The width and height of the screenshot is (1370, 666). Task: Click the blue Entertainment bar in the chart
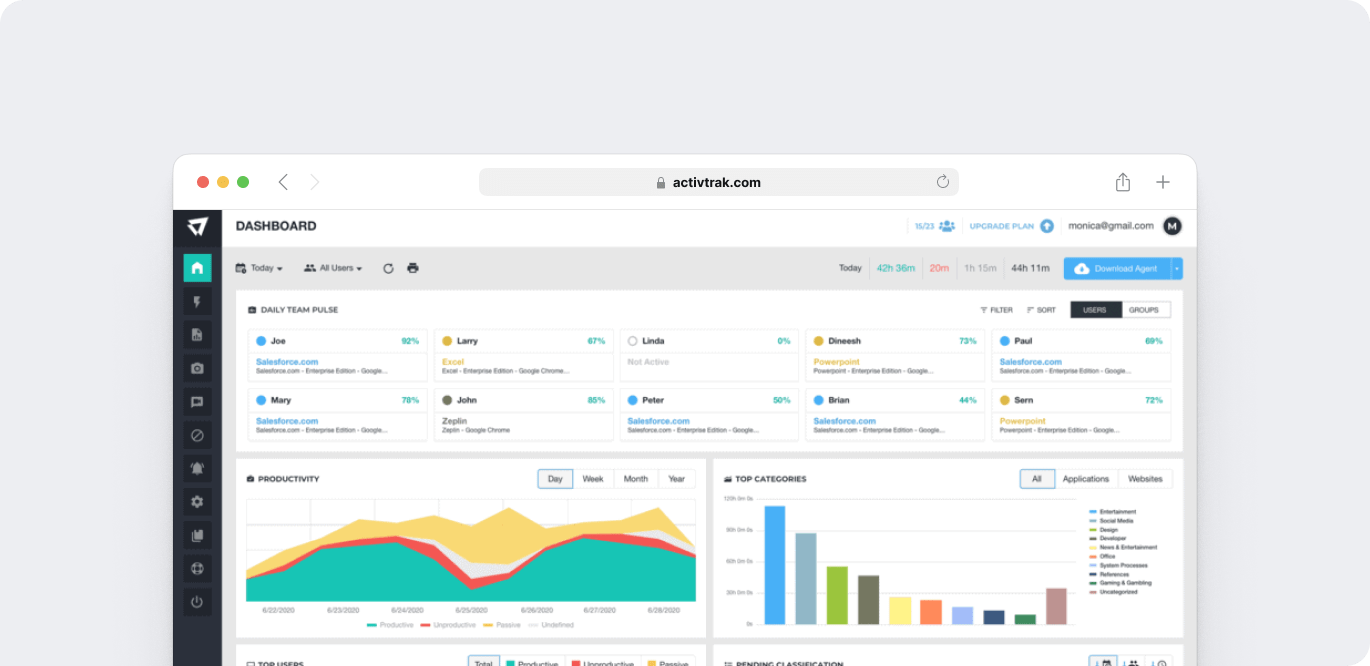[775, 565]
